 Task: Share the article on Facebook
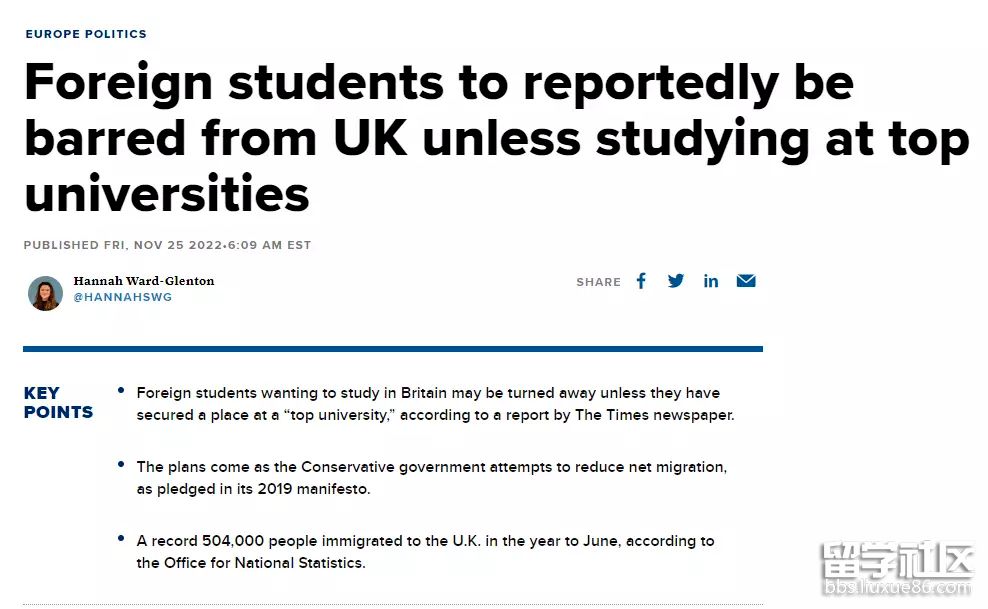pyautogui.click(x=641, y=281)
